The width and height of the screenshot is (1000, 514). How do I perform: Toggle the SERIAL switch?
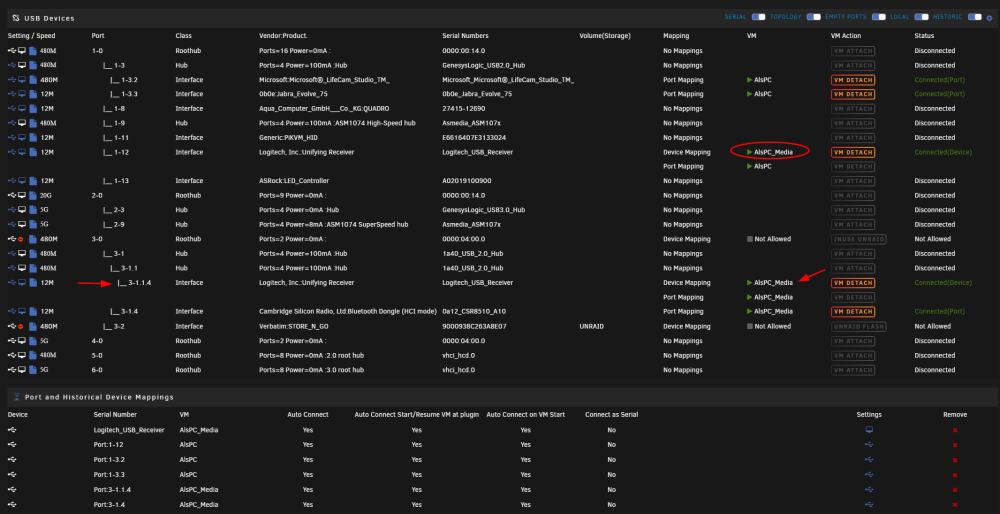pos(758,17)
